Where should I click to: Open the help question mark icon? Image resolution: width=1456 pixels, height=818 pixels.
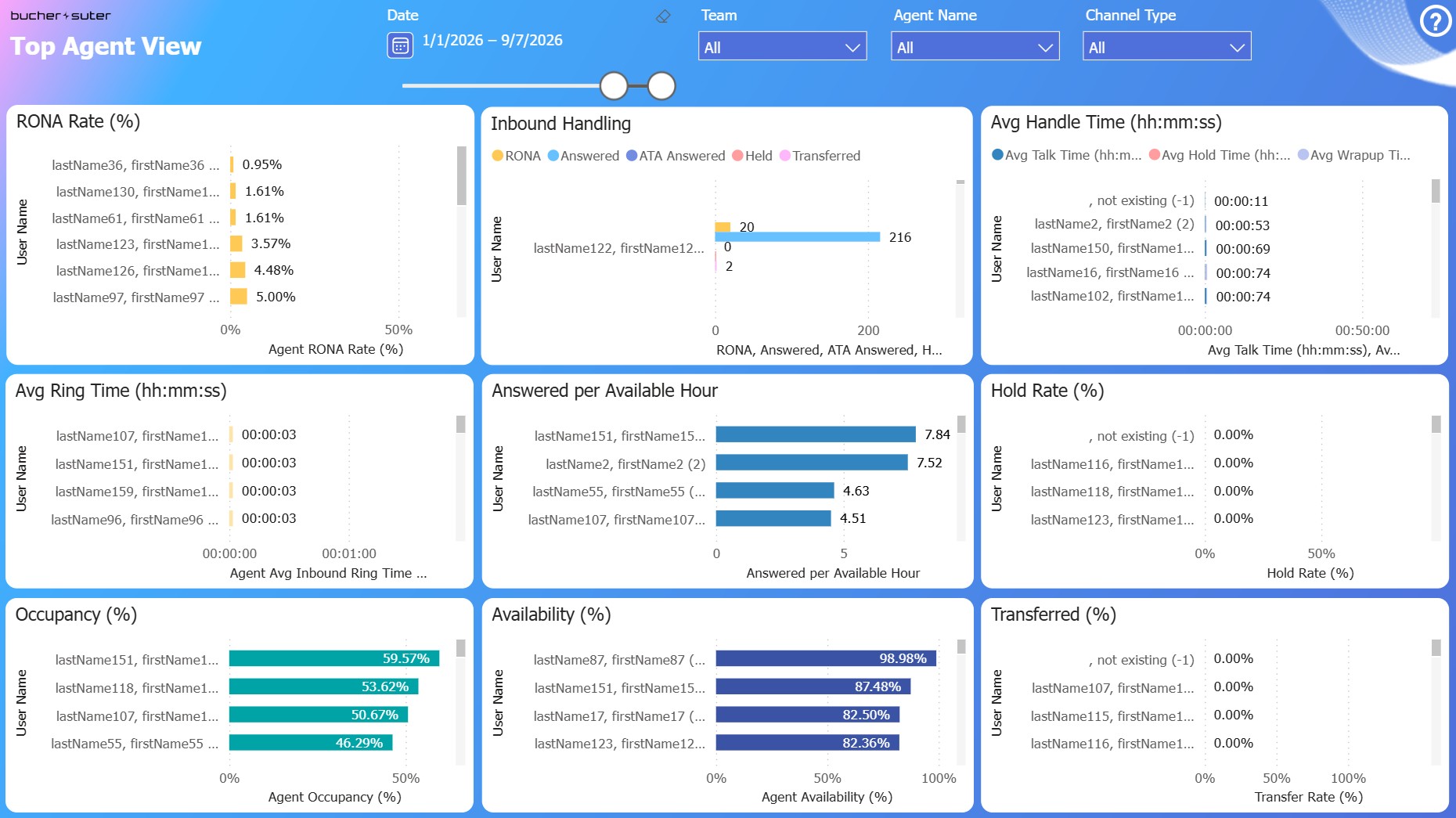1436,21
